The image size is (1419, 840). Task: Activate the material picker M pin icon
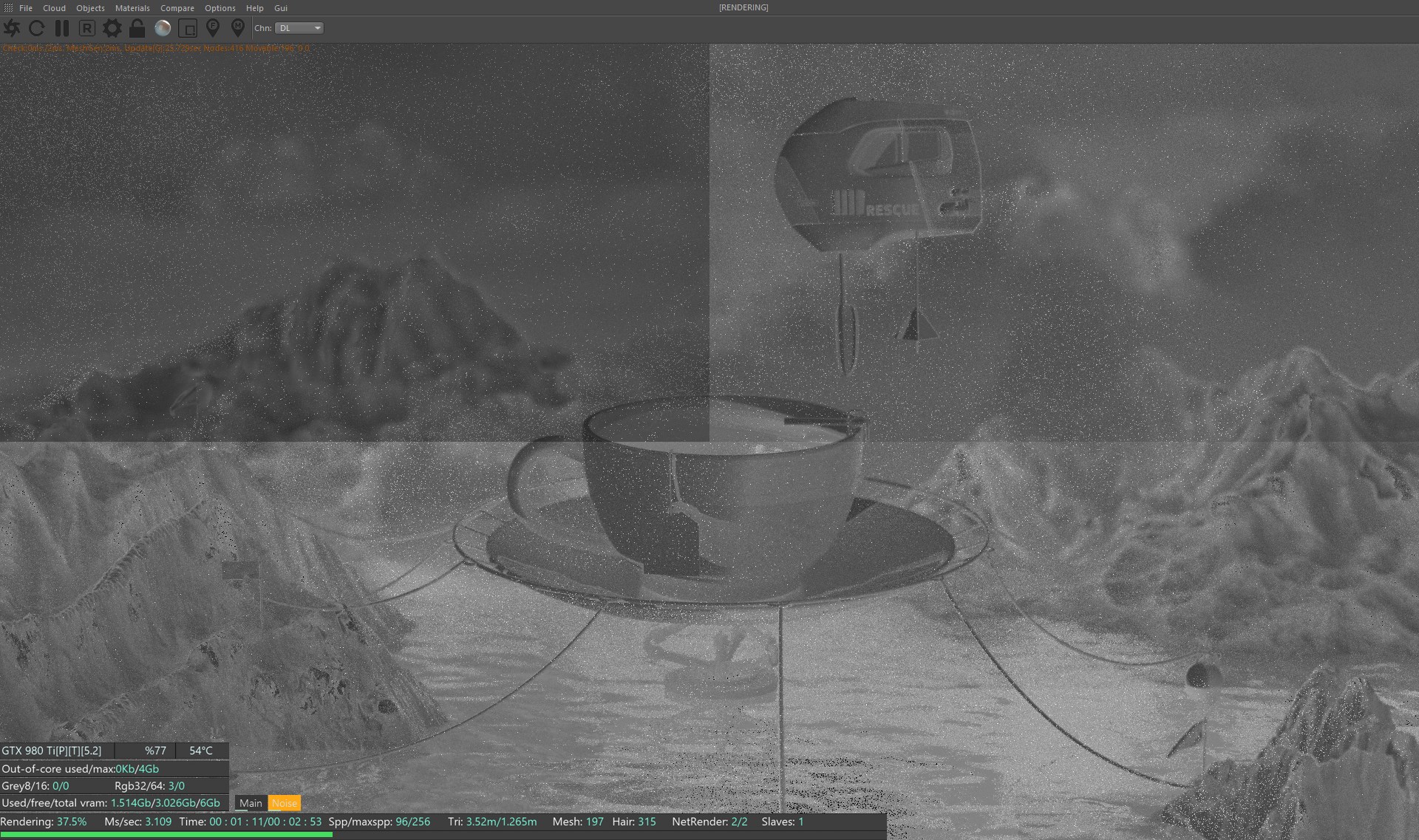(237, 28)
